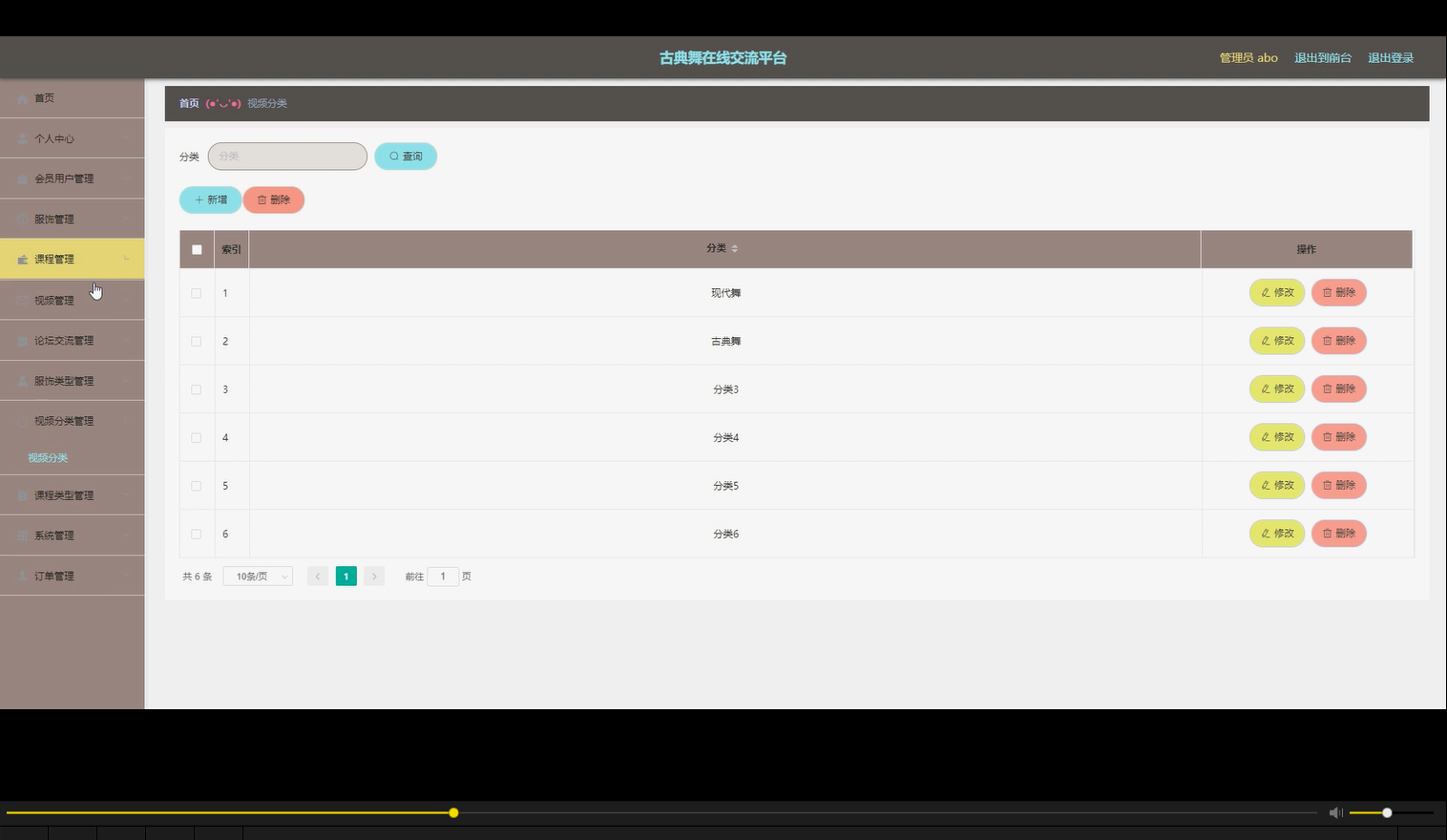Click the 索引 column header

pos(232,249)
